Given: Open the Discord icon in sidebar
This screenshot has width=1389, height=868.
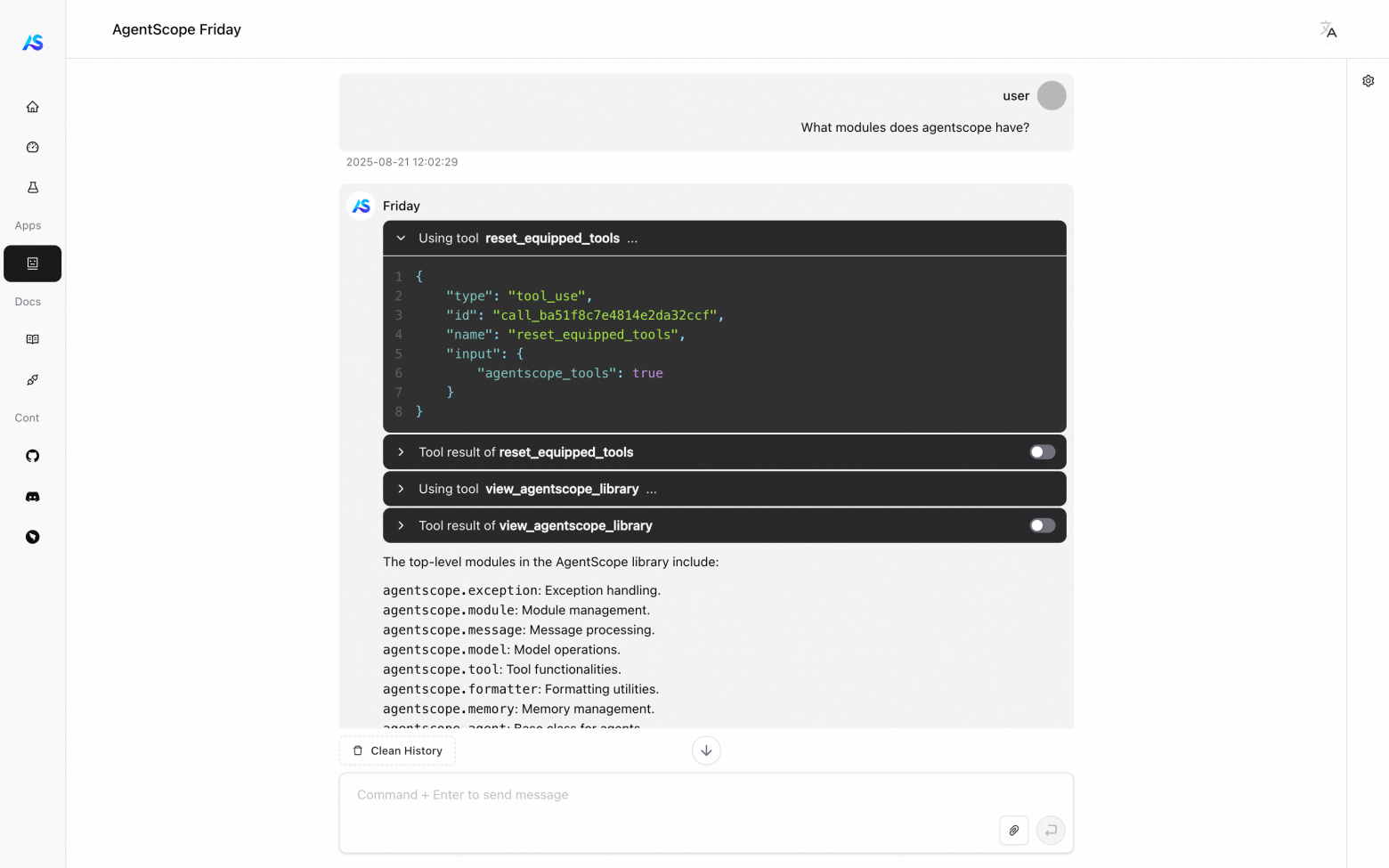Looking at the screenshot, I should coord(33,497).
